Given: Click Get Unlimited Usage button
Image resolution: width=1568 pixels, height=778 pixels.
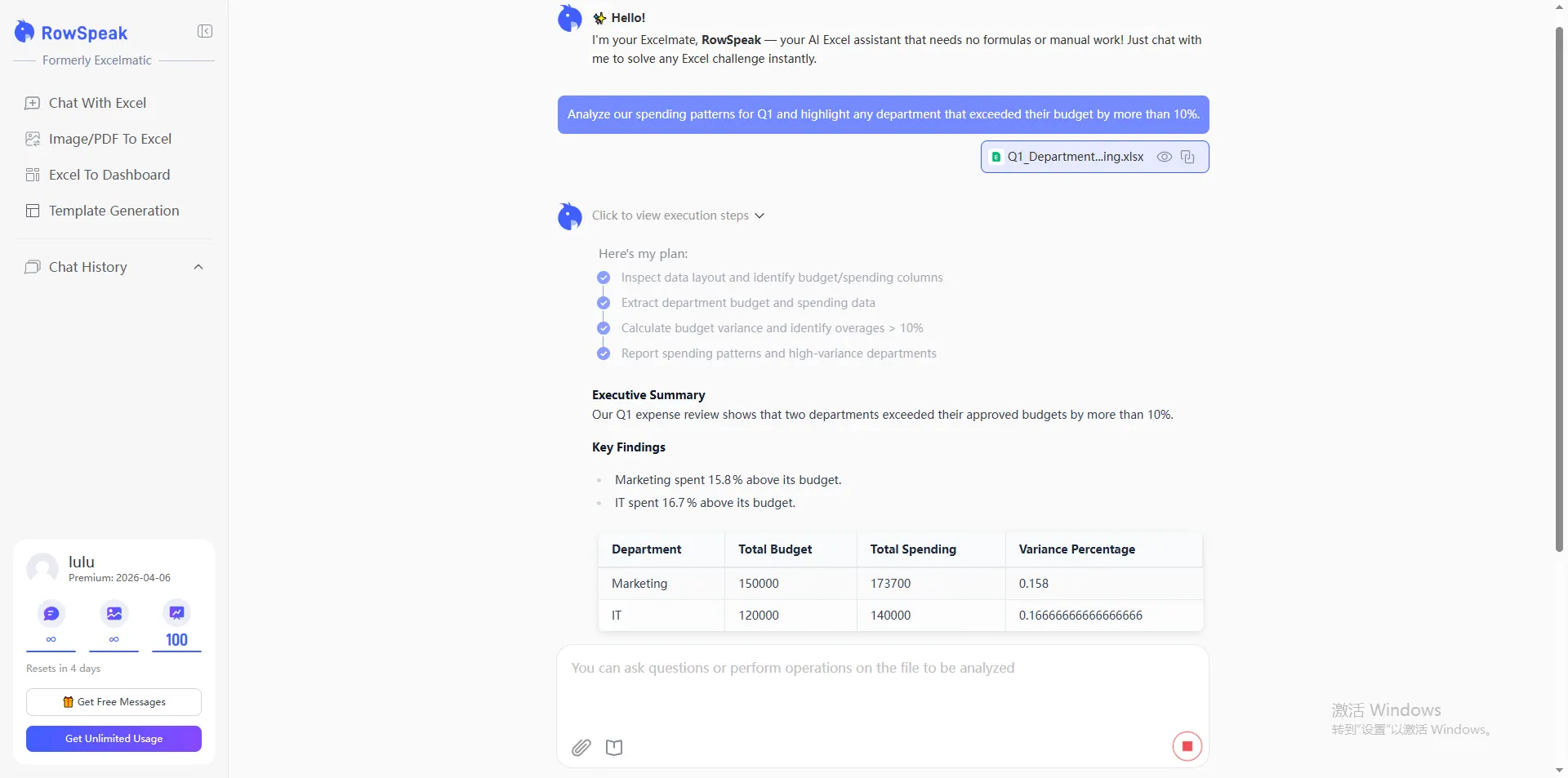Looking at the screenshot, I should [114, 739].
